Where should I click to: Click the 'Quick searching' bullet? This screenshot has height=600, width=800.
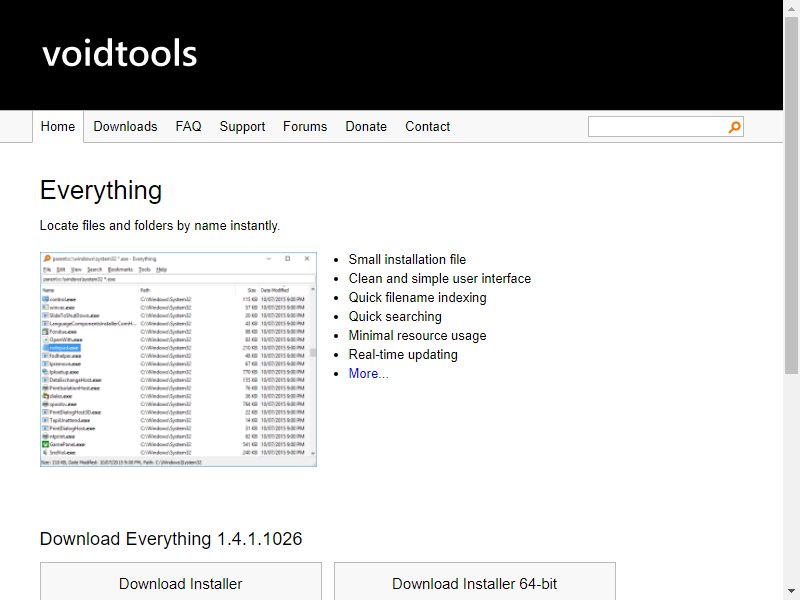click(x=395, y=316)
